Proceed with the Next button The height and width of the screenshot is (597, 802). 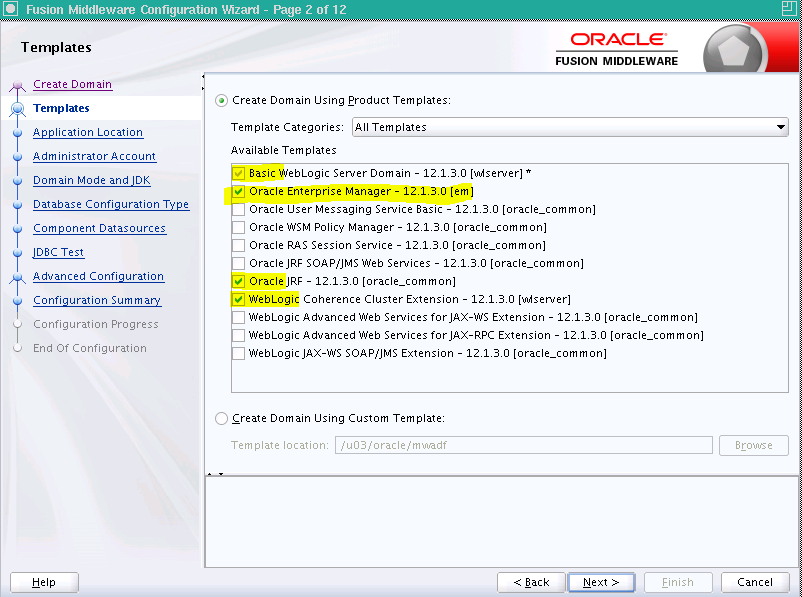tap(601, 582)
